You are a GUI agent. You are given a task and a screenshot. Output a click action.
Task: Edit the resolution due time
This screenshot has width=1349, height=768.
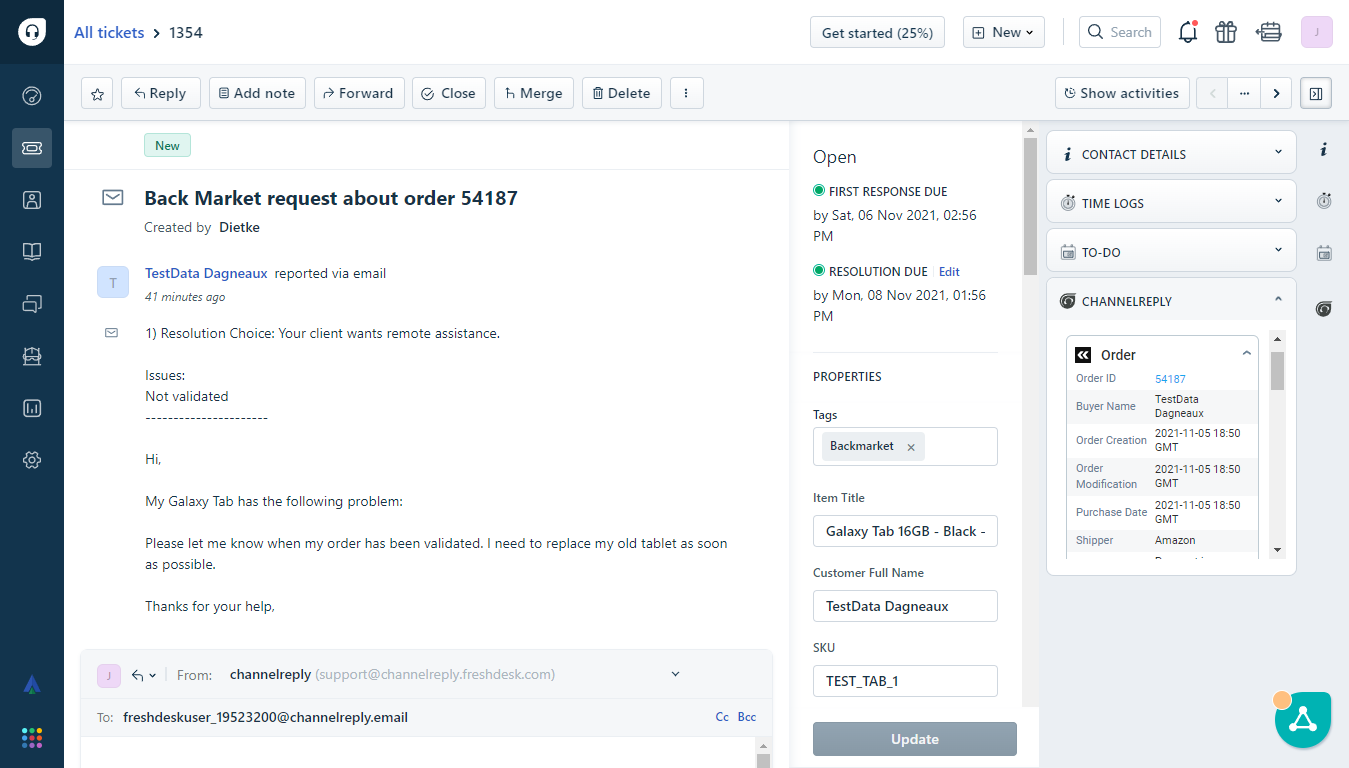pos(949,271)
